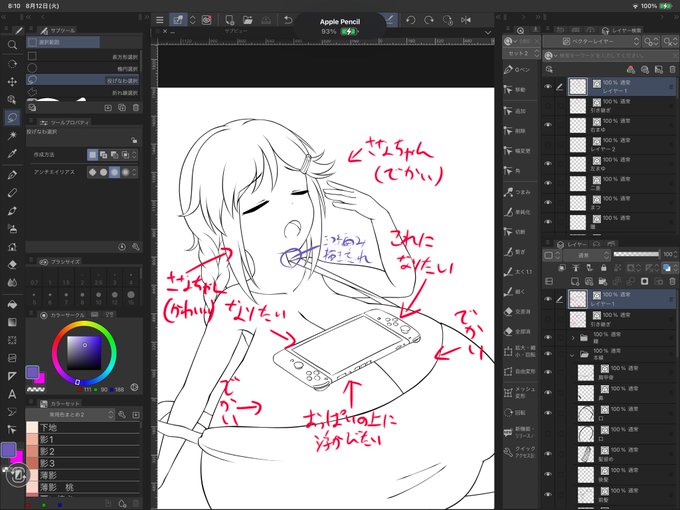Click the flip horizontal icon in top bar

[x=466, y=20]
